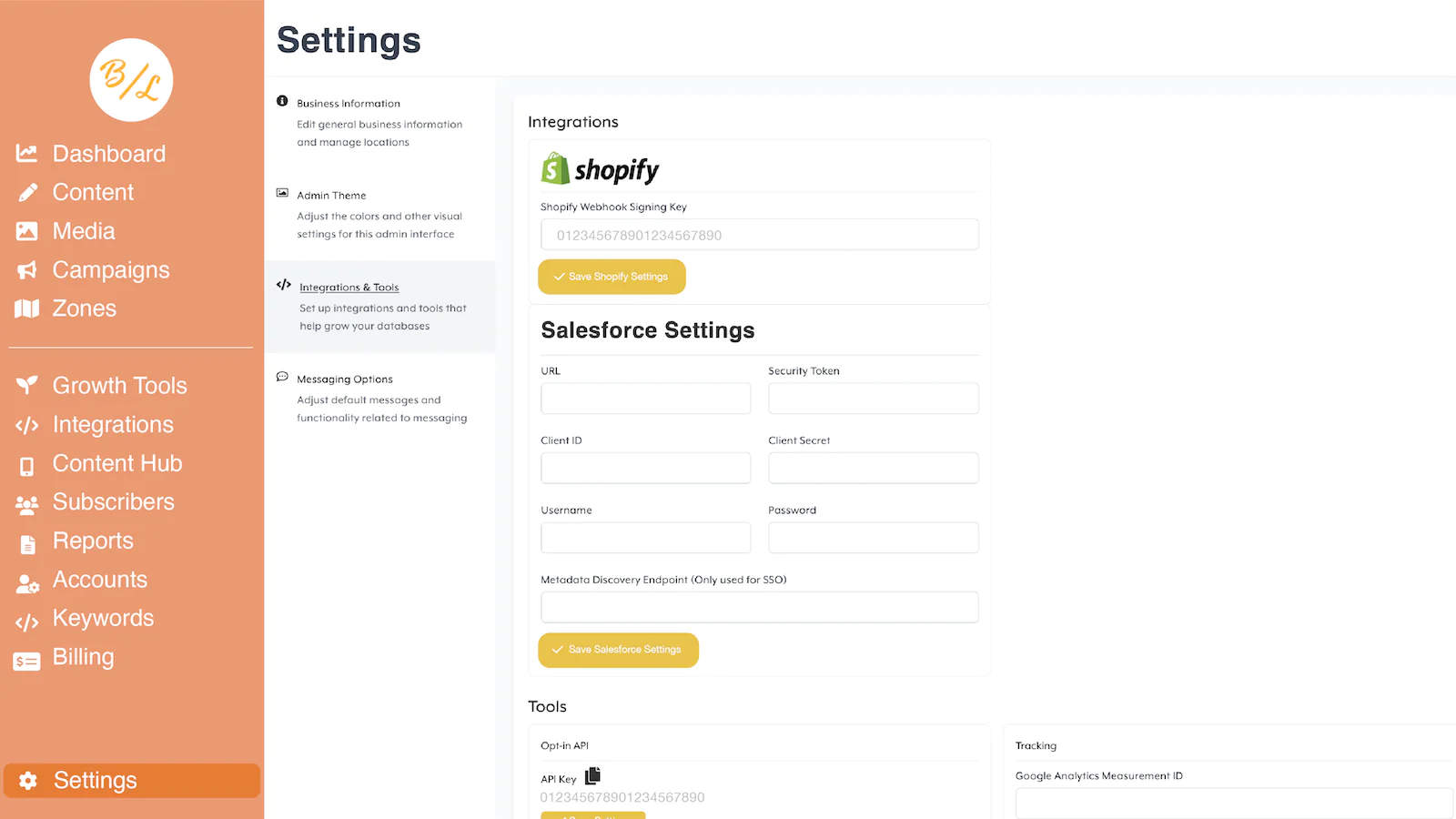Click Save Shopify Settings button
The image size is (1456, 819).
pos(612,277)
